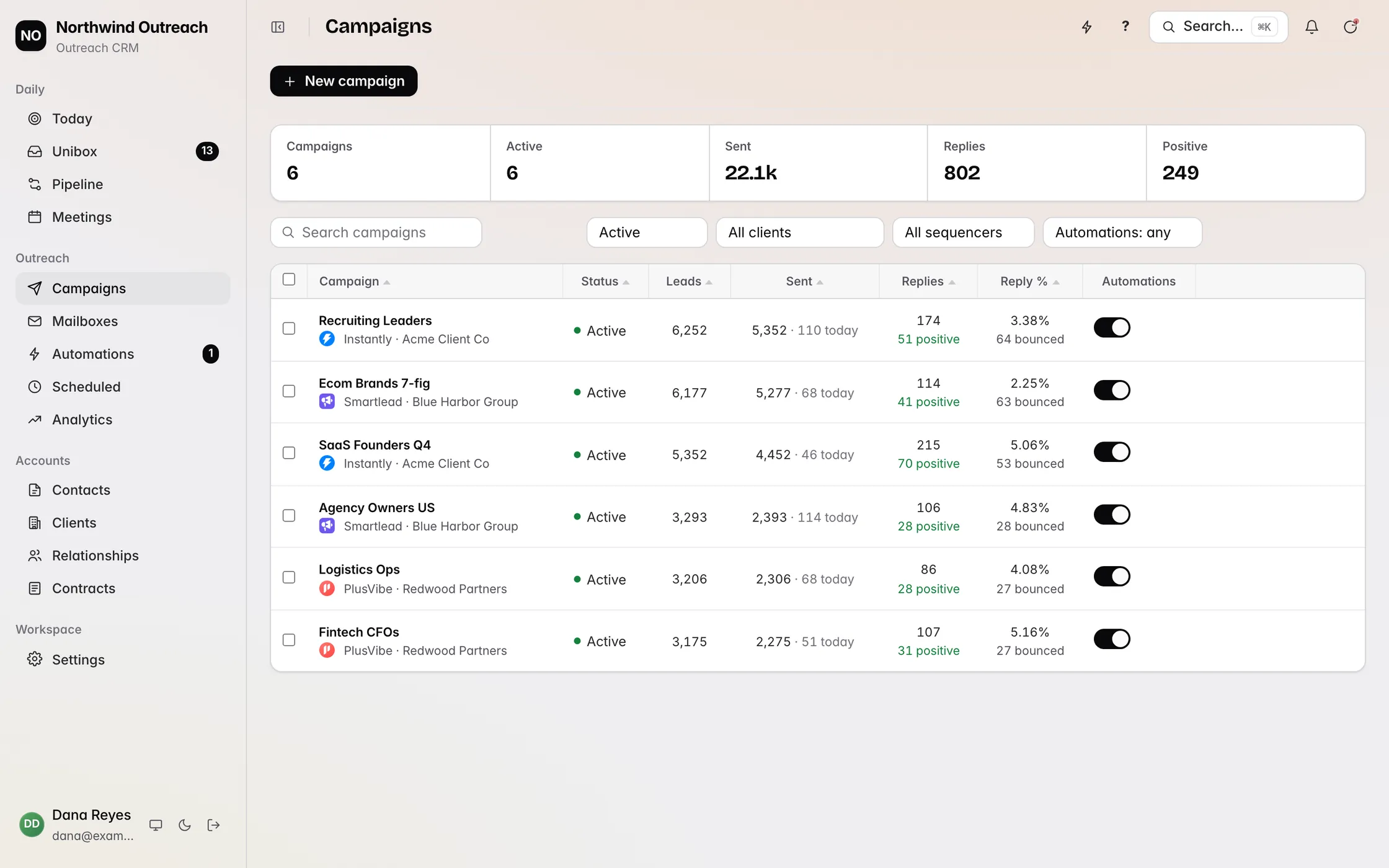Screen dimensions: 1389x868
Task: Open the notifications bell
Action: tap(1311, 27)
